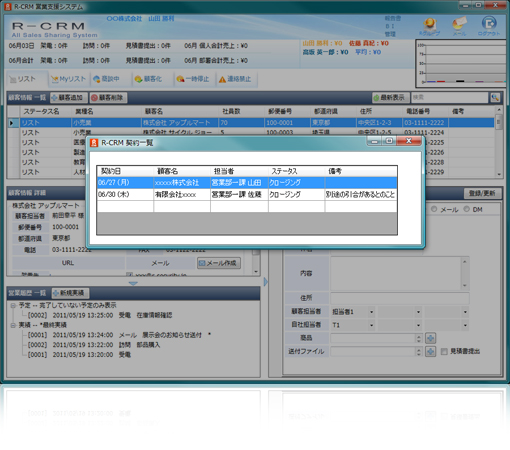Click the sales bar chart thumbnail

pyautogui.click(x=462, y=63)
